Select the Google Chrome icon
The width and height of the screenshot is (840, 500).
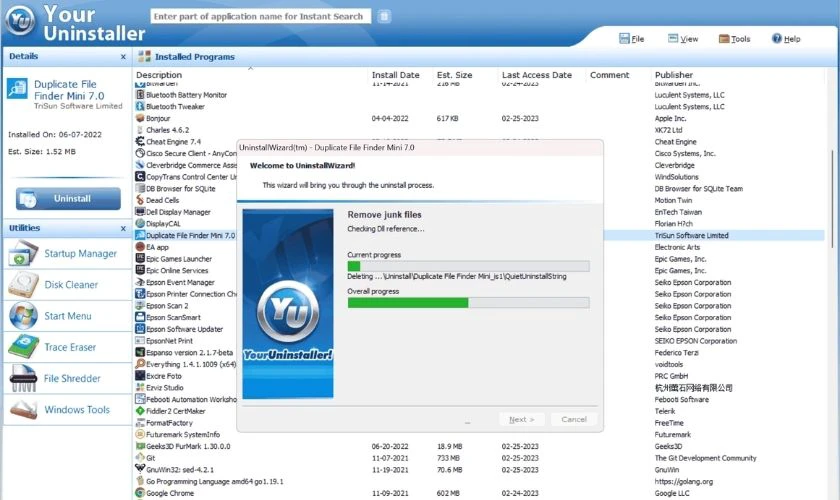pos(140,493)
